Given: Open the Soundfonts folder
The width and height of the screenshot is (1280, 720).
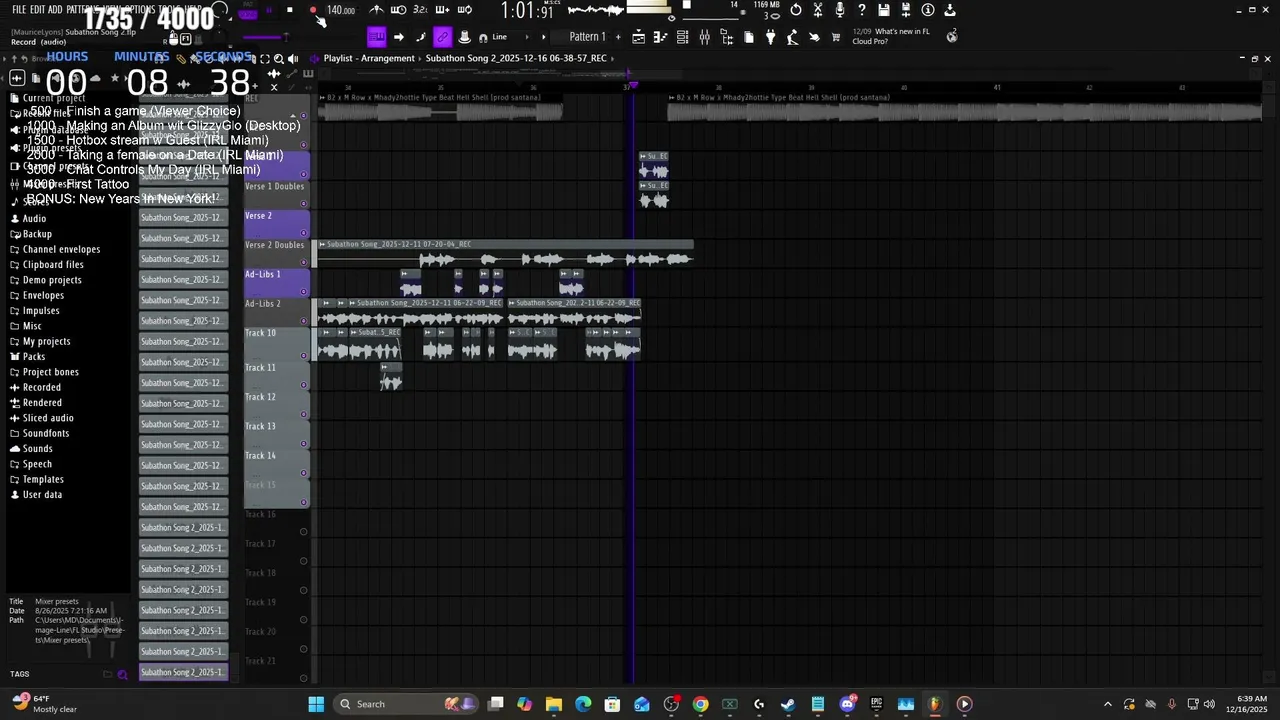Looking at the screenshot, I should pyautogui.click(x=46, y=433).
